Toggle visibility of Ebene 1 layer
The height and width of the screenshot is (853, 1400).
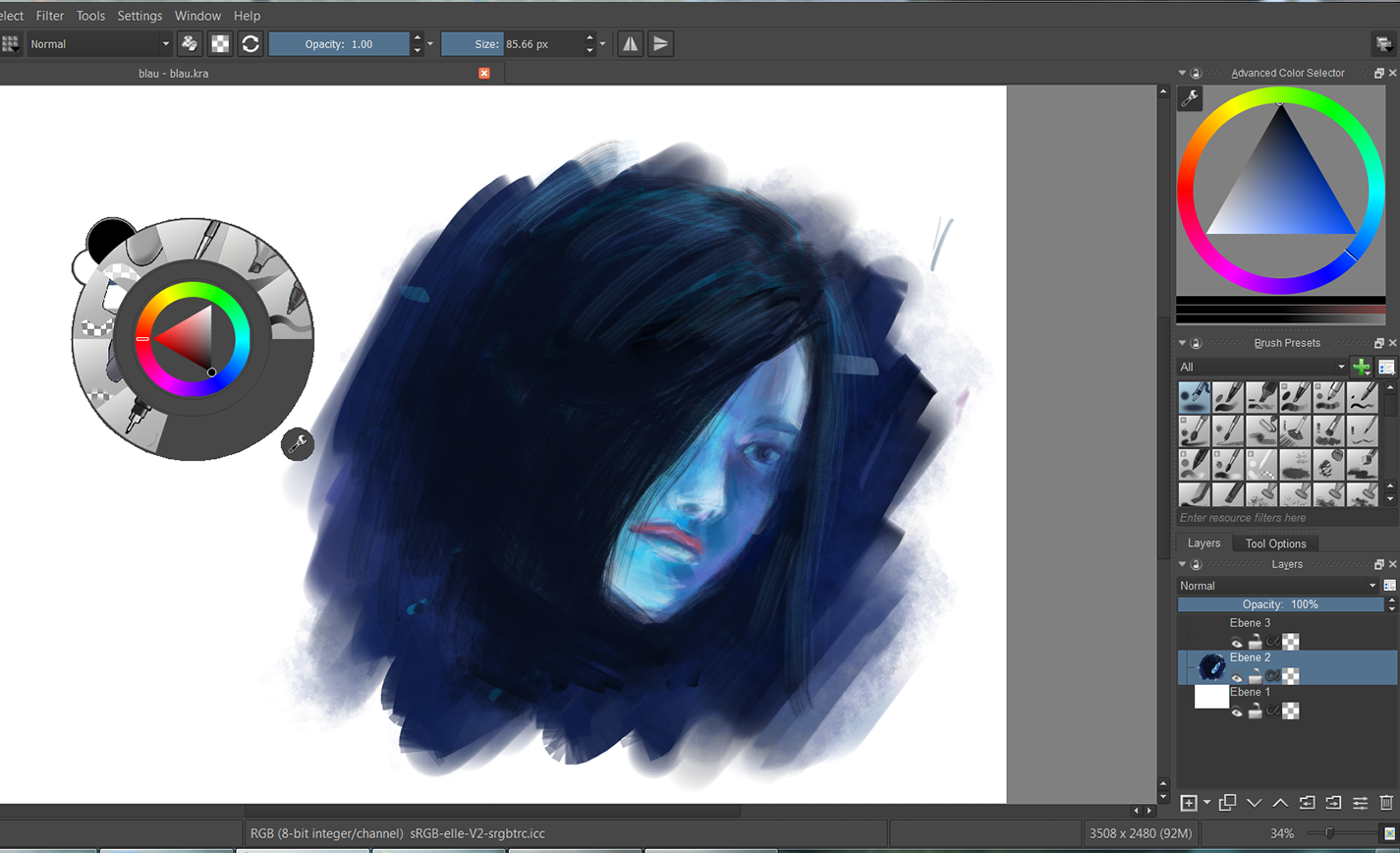pyautogui.click(x=1237, y=711)
